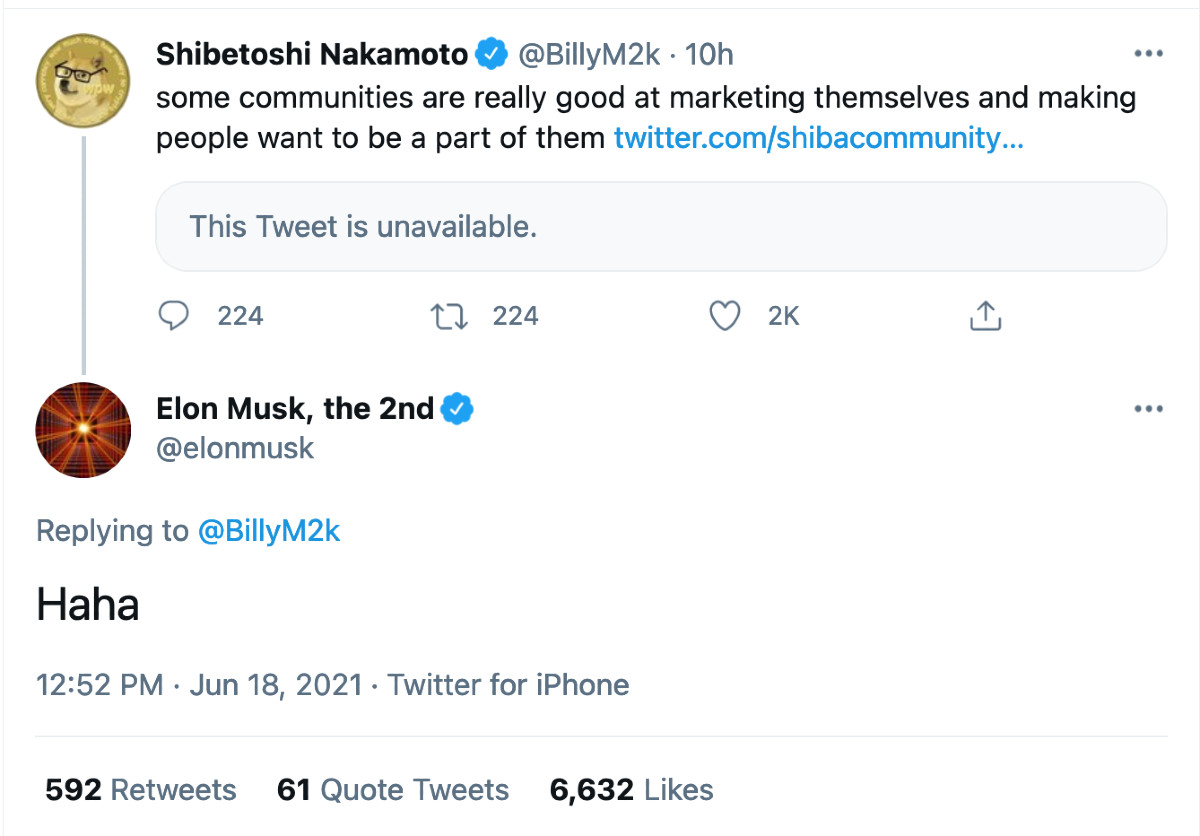The height and width of the screenshot is (836, 1200).
Task: Click the share icon under Shibetoshi's tweet
Action: pyautogui.click(x=986, y=316)
